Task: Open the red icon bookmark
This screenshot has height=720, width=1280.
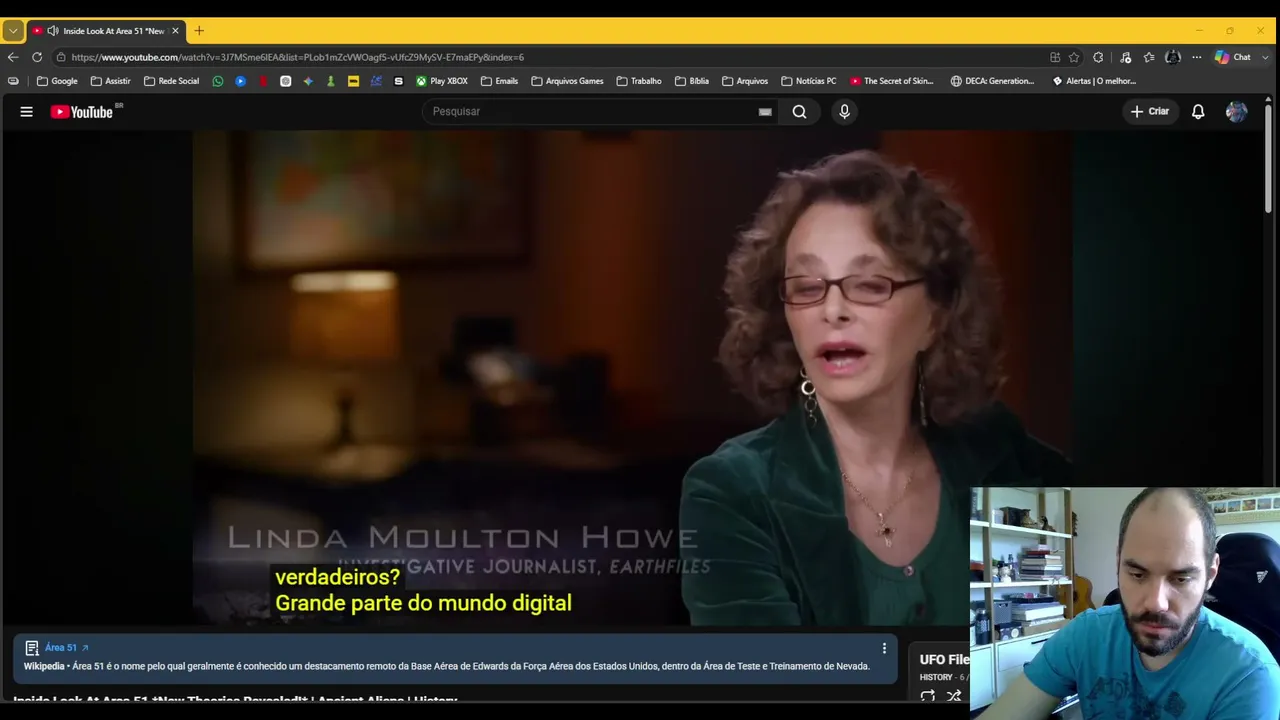Action: tap(263, 81)
